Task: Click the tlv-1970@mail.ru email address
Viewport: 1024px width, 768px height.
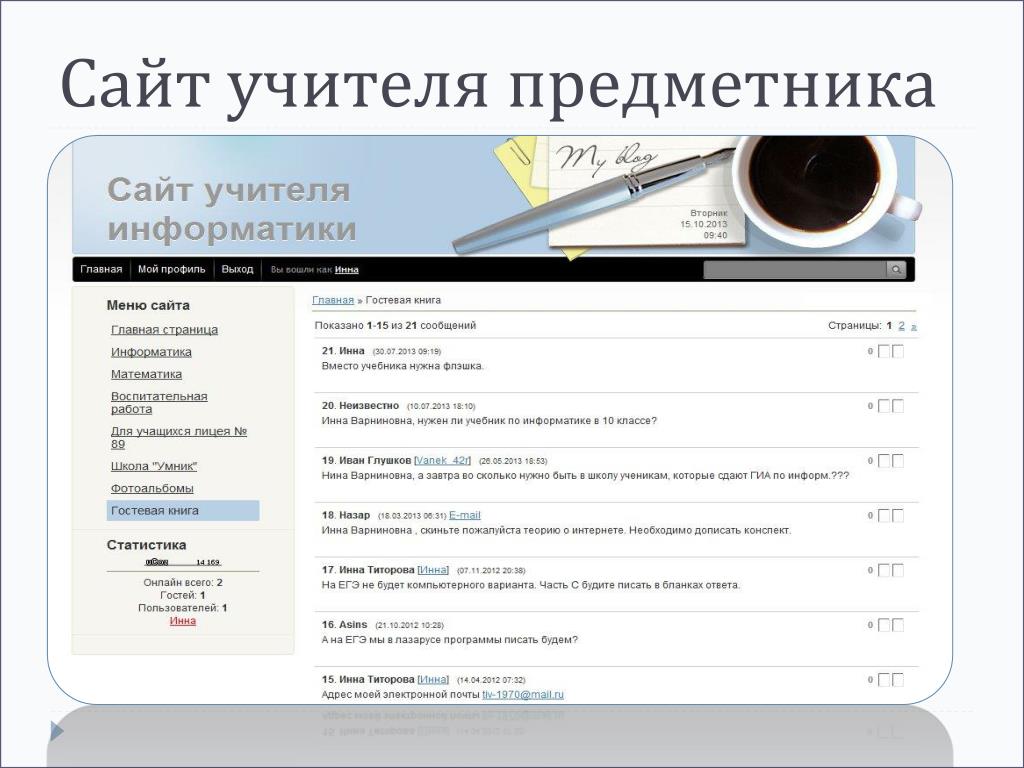Action: 523,695
